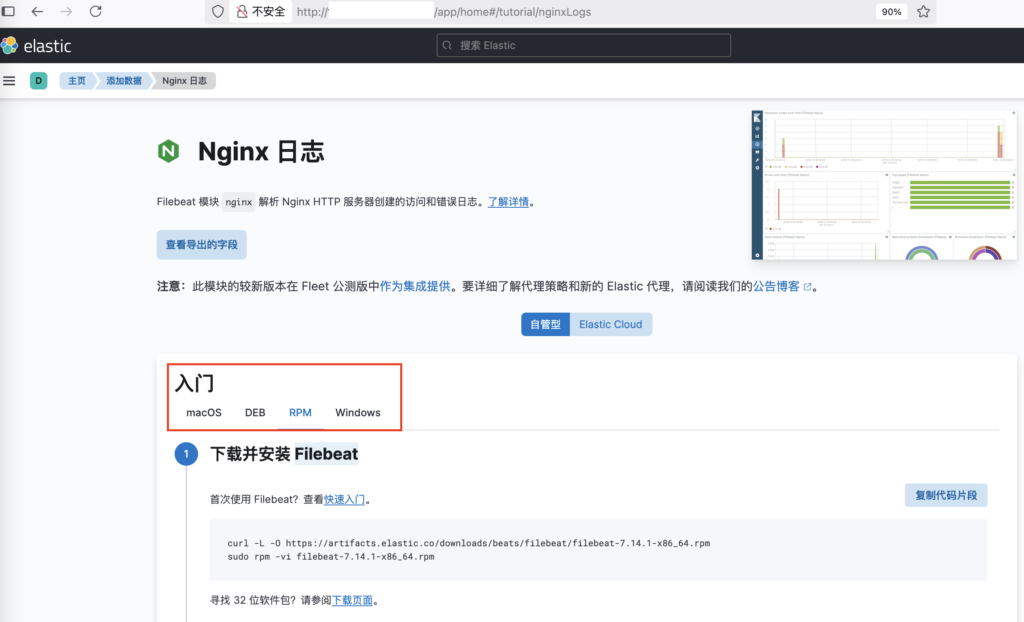Click the browser back arrow
This screenshot has height=622, width=1024.
37,12
